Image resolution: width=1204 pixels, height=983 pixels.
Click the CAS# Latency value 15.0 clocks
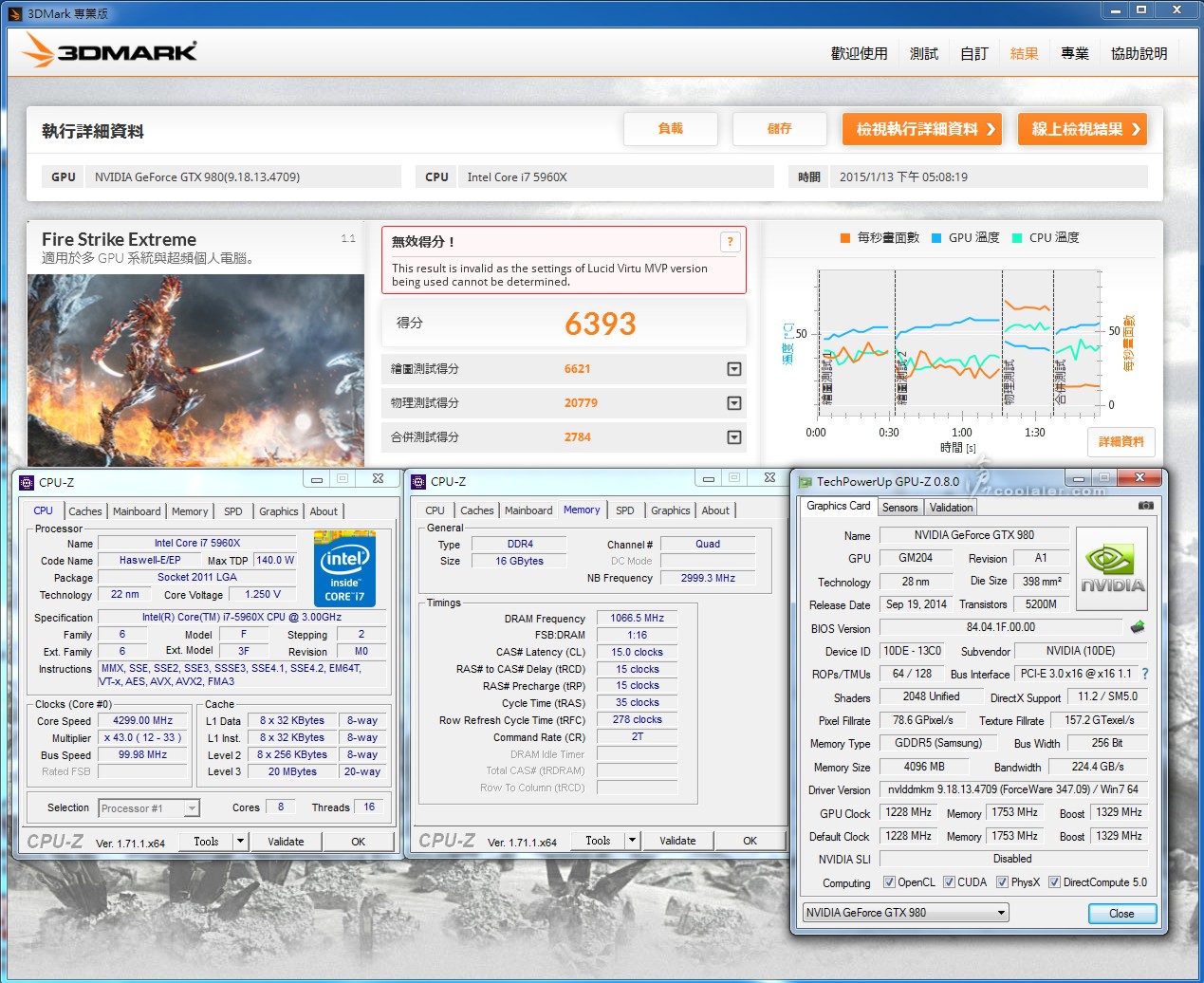tap(638, 652)
